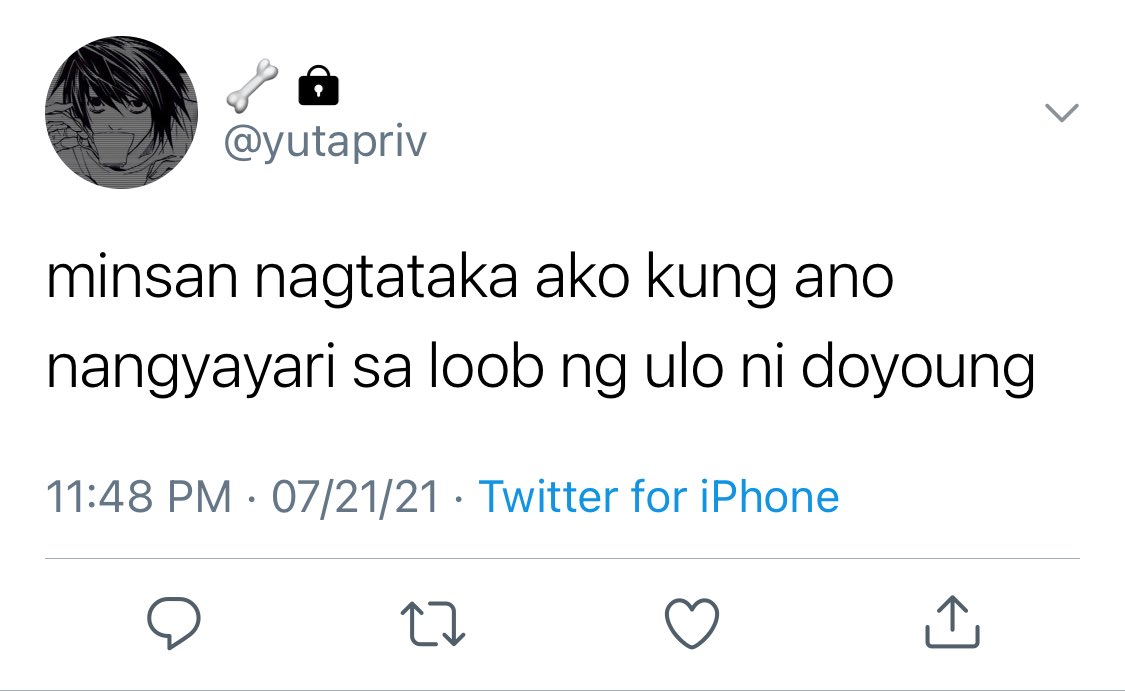The image size is (1125, 691).
Task: Click the divider line above action icons
Action: (562, 558)
